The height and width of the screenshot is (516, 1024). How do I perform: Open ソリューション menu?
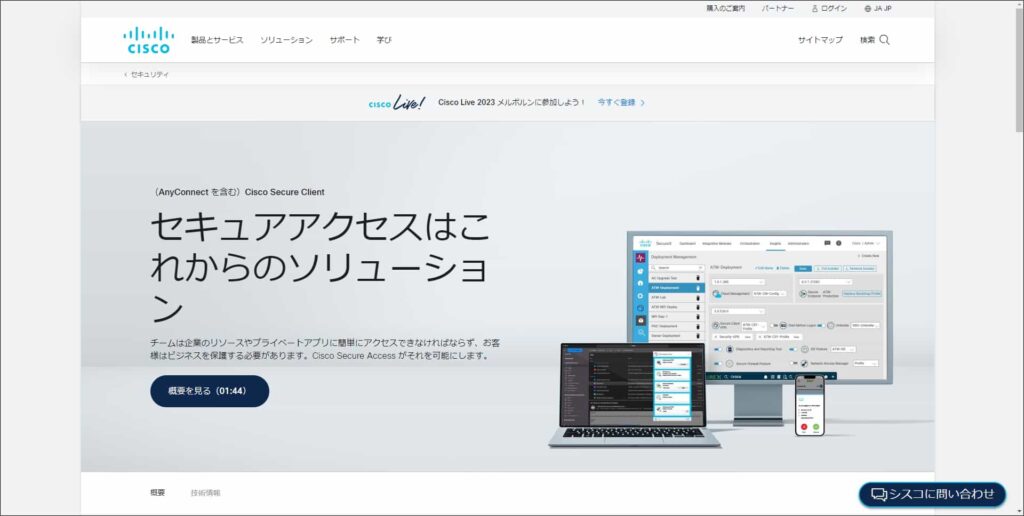tap(286, 40)
